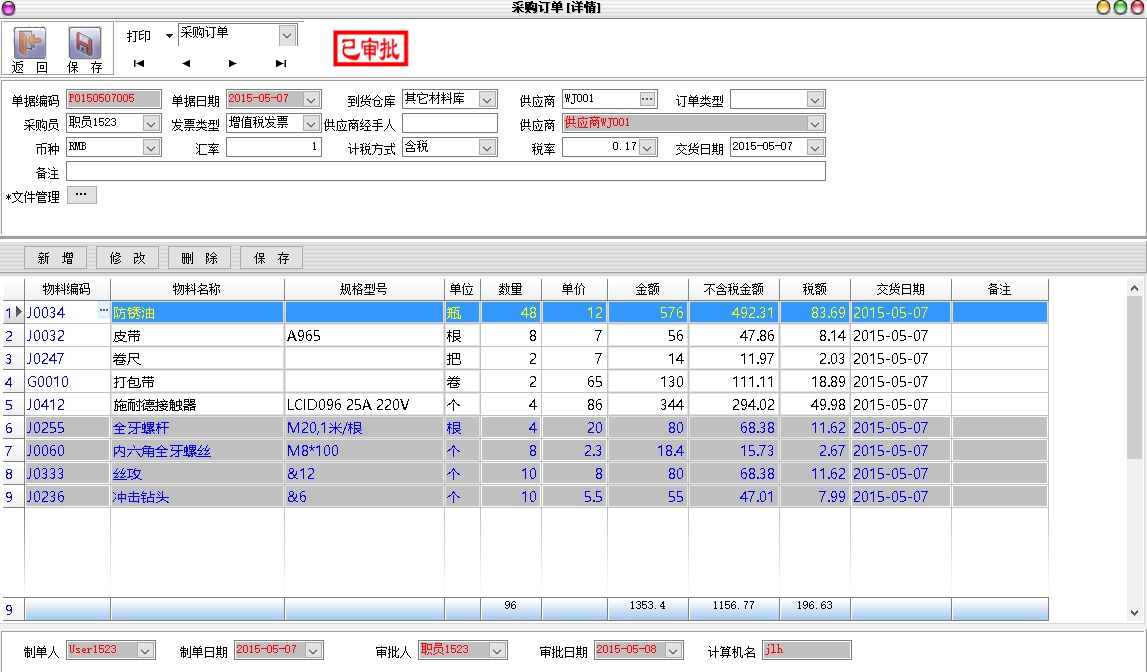Open the 单据日期 date dropdown
The width and height of the screenshot is (1147, 672).
(x=312, y=99)
